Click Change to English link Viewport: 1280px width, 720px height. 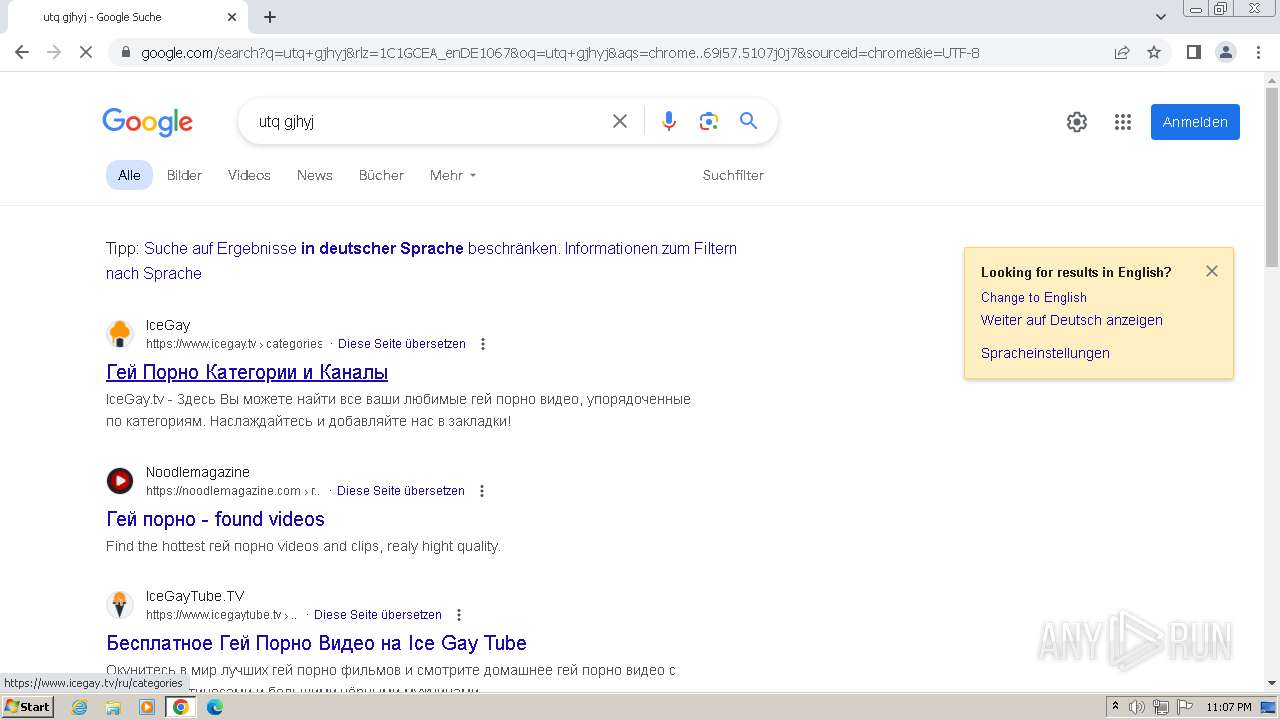[x=1034, y=297]
